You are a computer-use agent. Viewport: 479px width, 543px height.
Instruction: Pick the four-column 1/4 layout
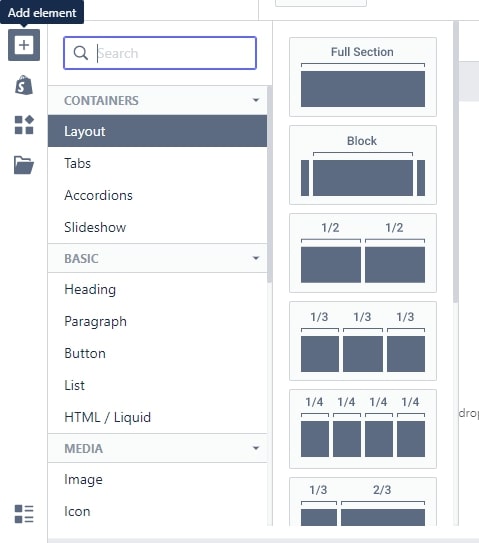click(363, 429)
